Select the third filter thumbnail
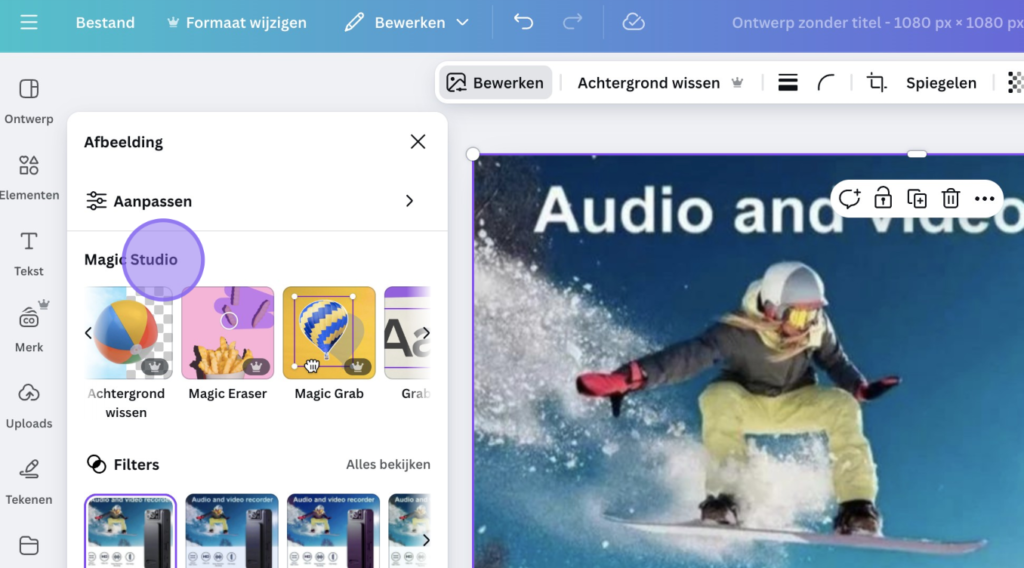 pyautogui.click(x=333, y=531)
